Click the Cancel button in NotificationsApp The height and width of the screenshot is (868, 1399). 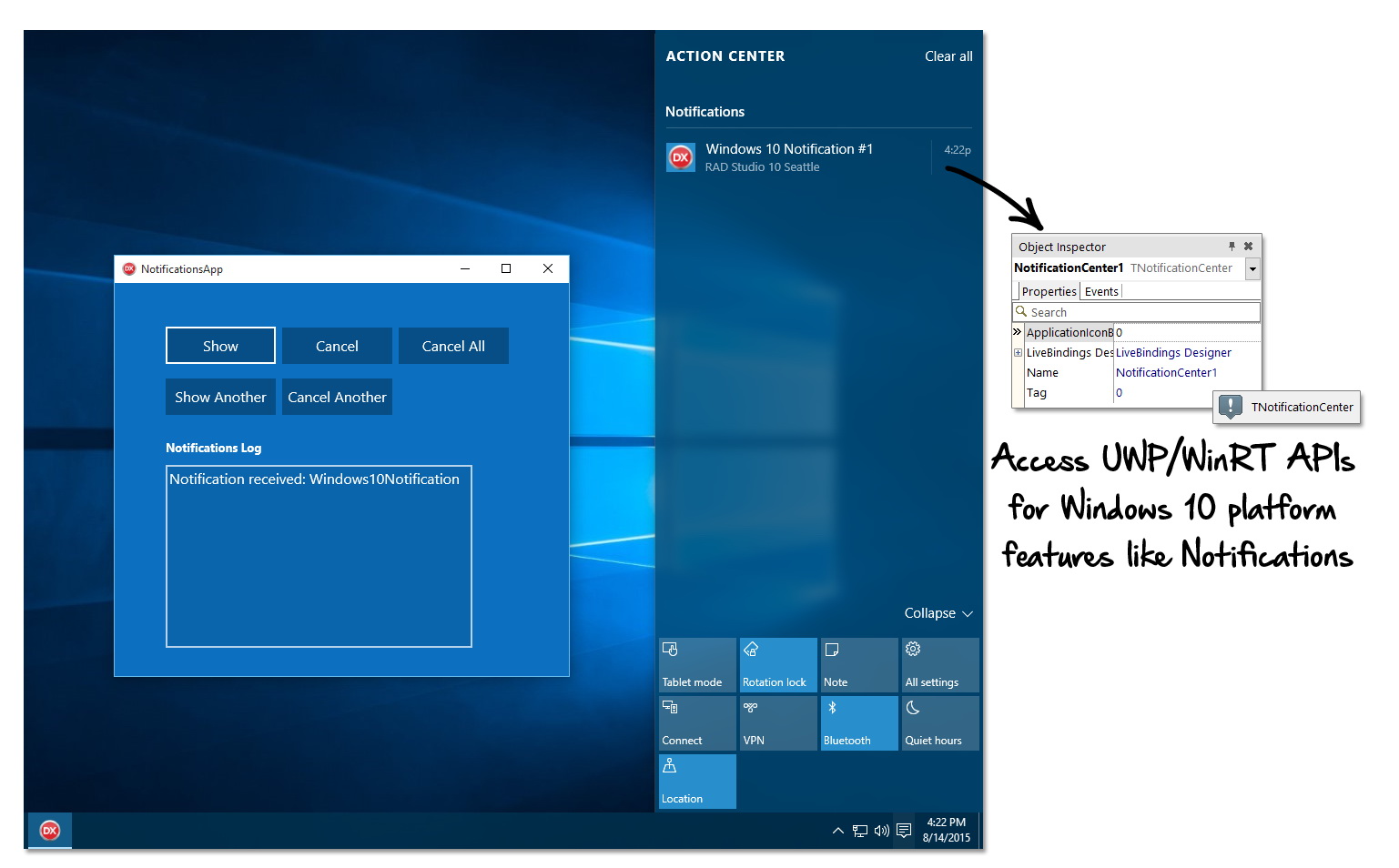tap(337, 346)
